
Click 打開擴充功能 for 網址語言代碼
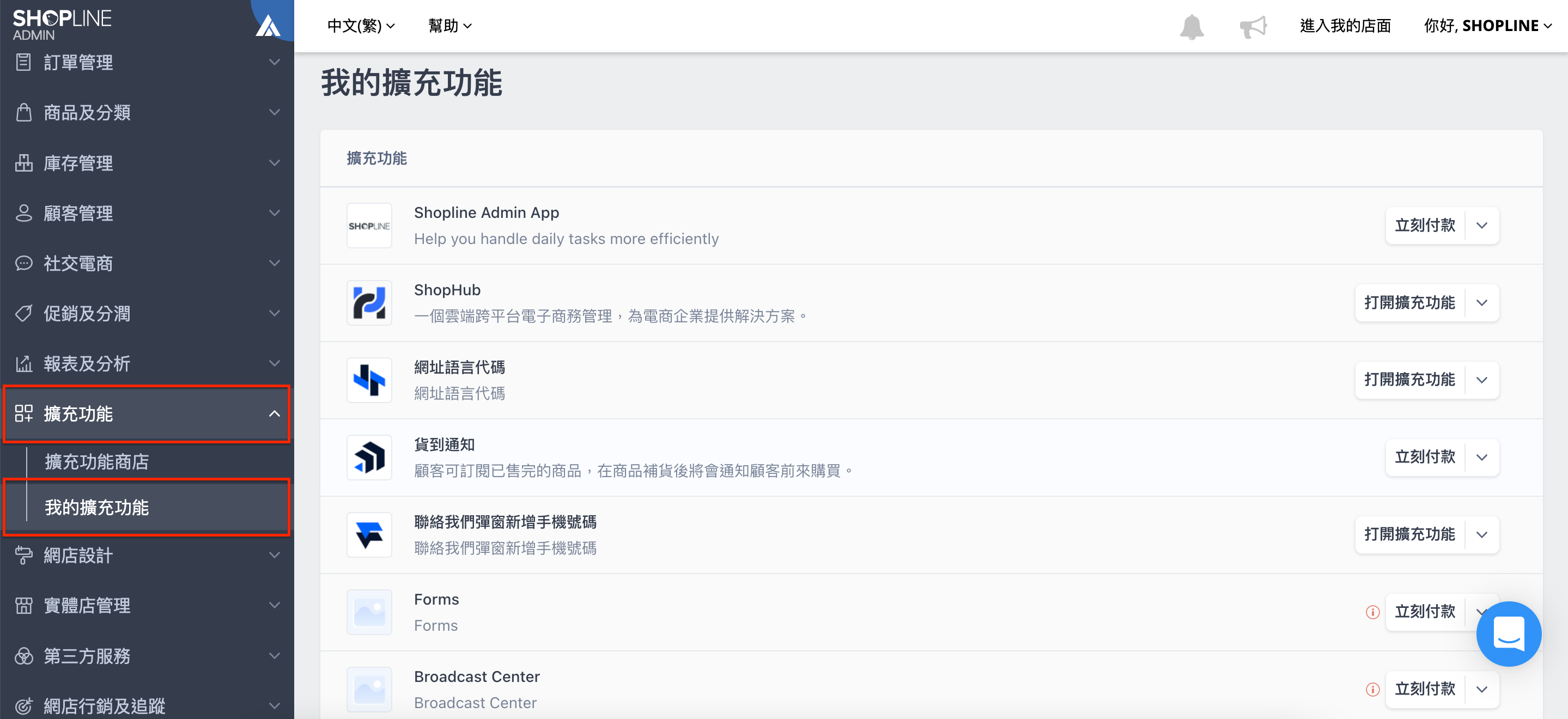pyautogui.click(x=1410, y=380)
